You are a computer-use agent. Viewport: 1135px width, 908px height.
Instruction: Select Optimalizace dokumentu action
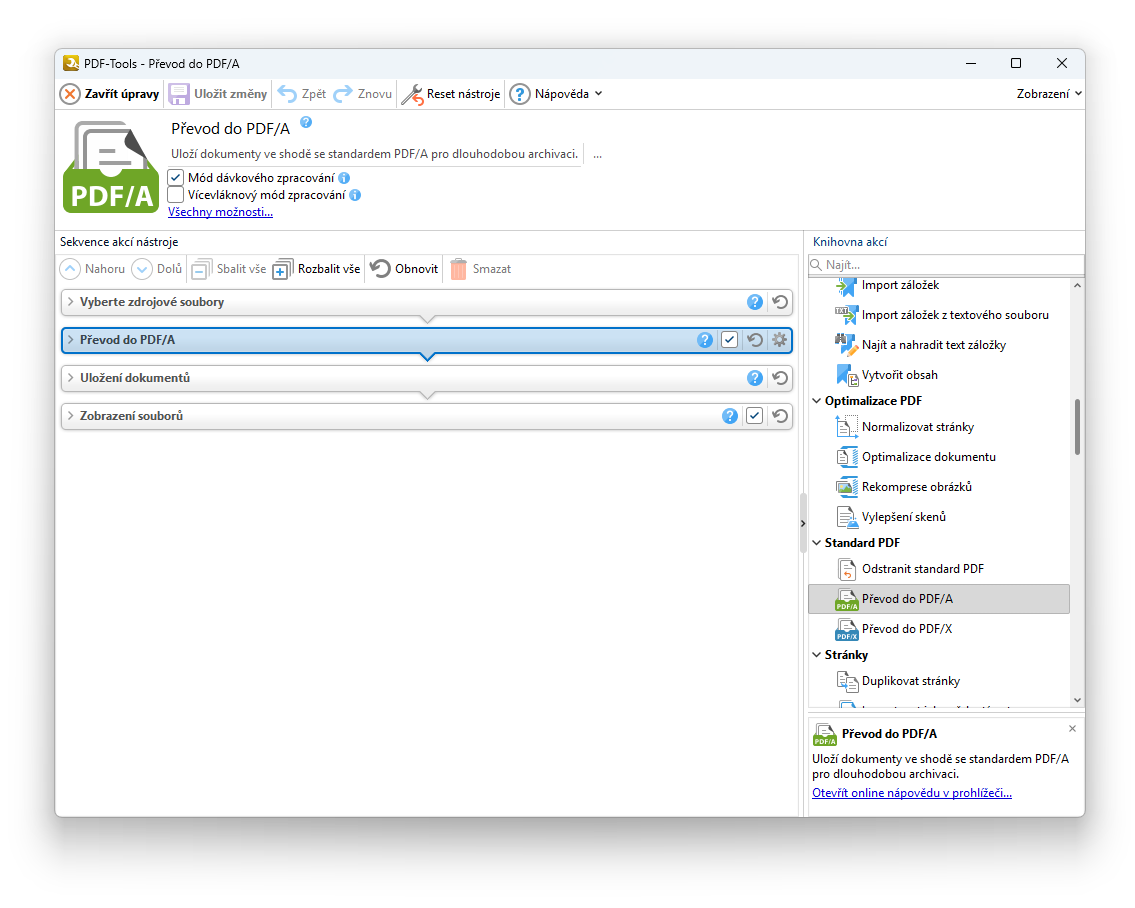point(939,457)
